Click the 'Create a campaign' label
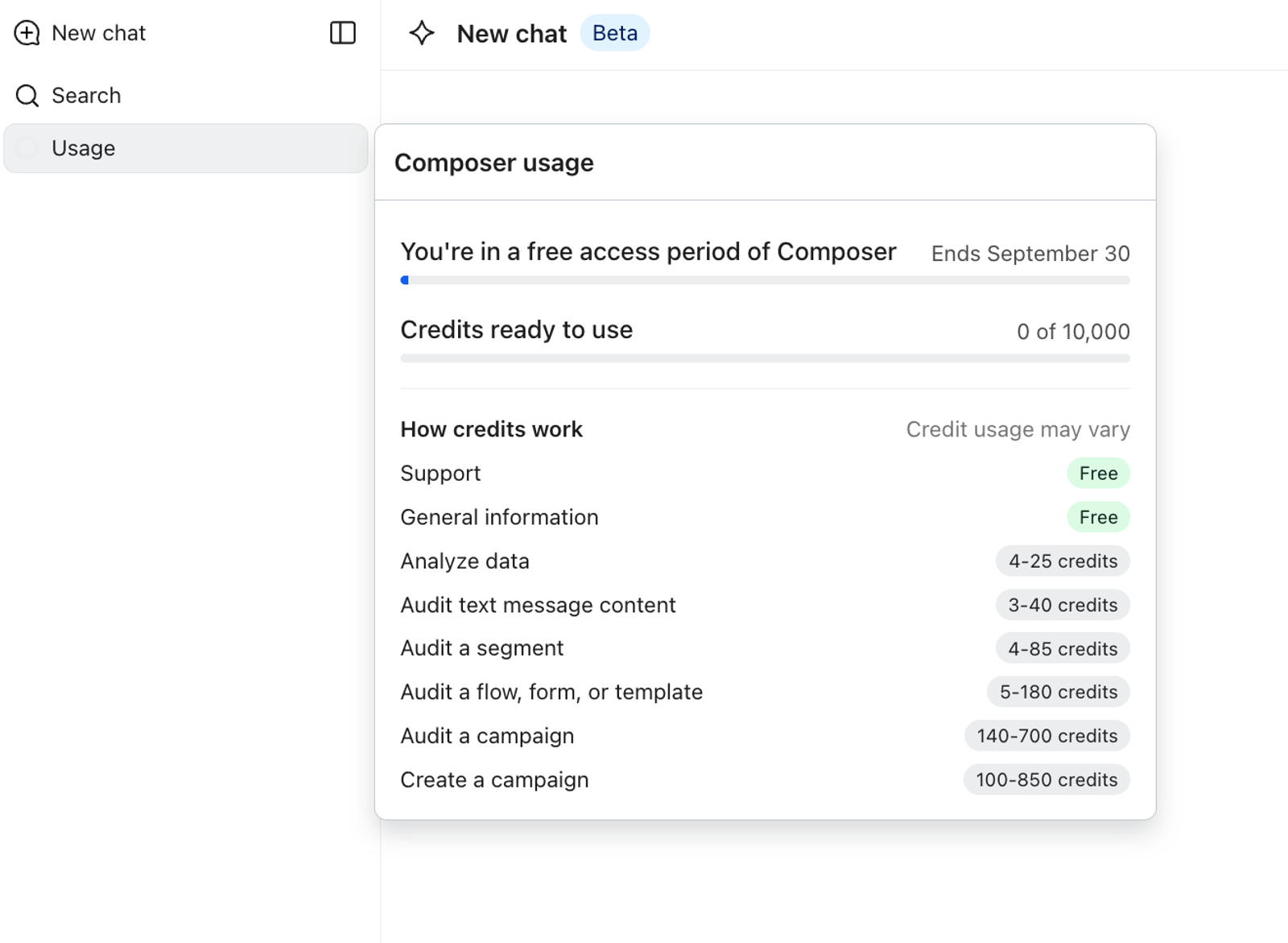 pyautogui.click(x=494, y=780)
